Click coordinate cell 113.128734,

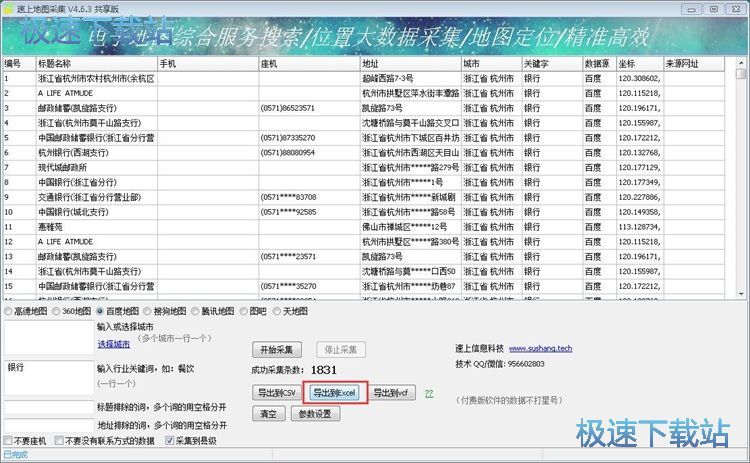pyautogui.click(x=639, y=227)
